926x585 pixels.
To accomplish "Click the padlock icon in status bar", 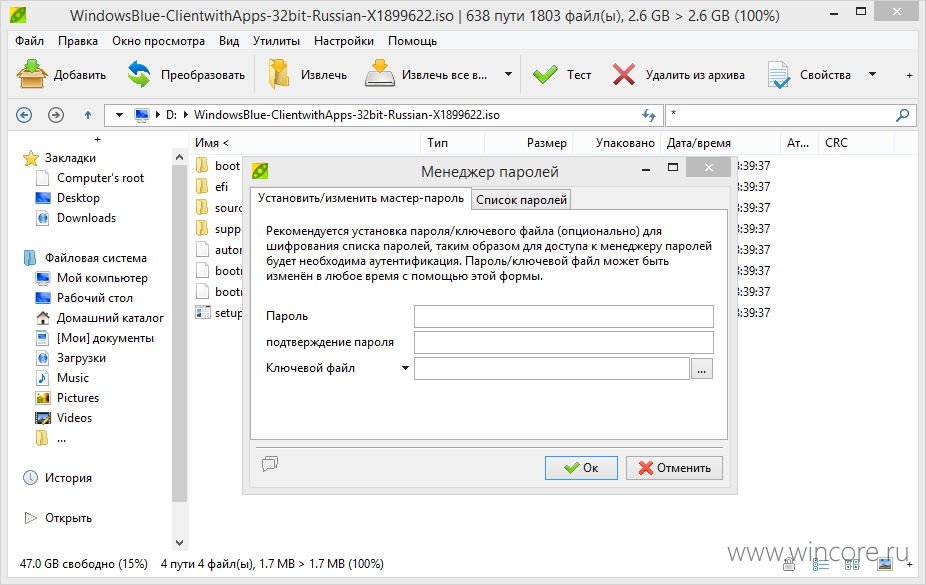I will [x=789, y=565].
